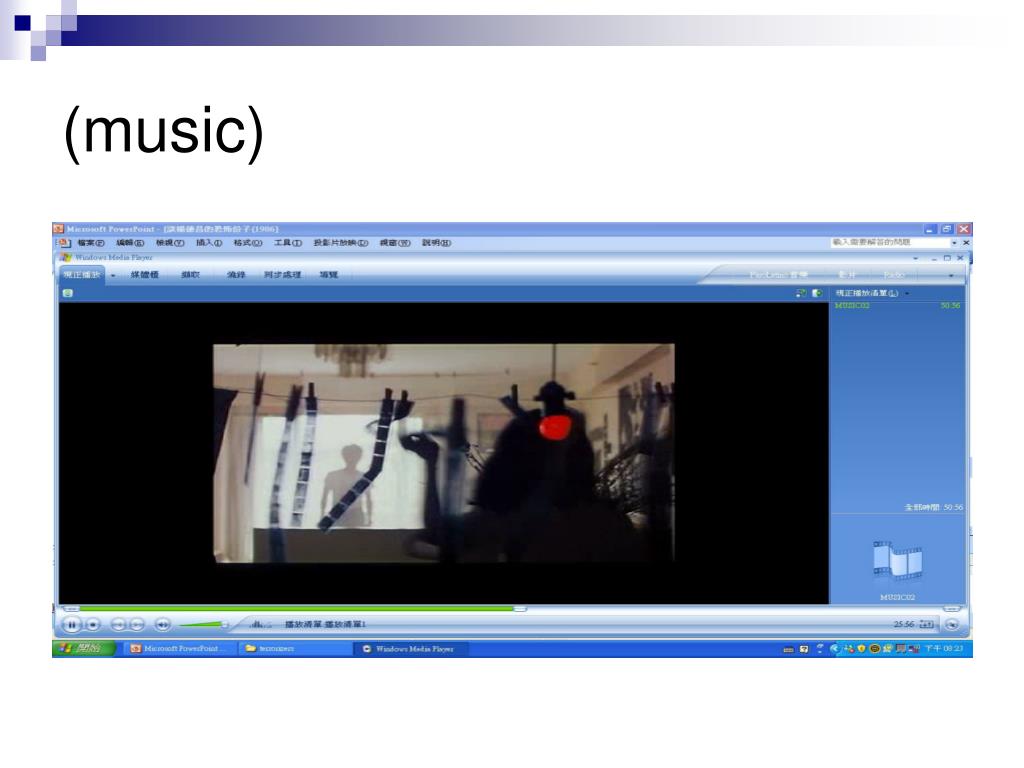The width and height of the screenshot is (1024, 768).
Task: Click the skin mode switch button
Action: tap(952, 625)
